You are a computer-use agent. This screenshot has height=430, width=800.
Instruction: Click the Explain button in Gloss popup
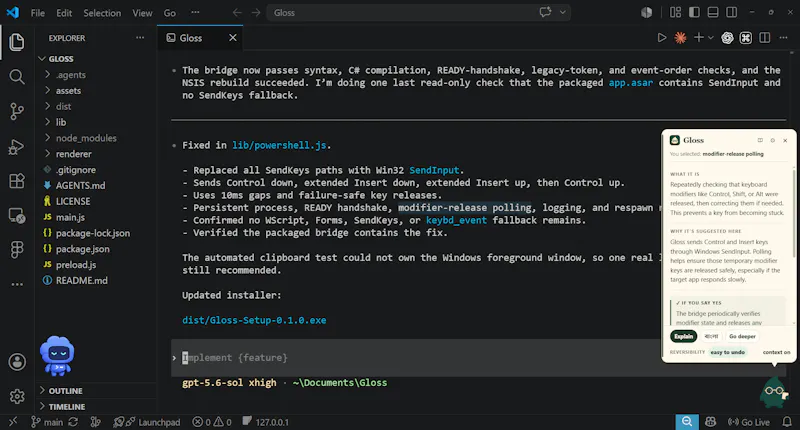683,336
